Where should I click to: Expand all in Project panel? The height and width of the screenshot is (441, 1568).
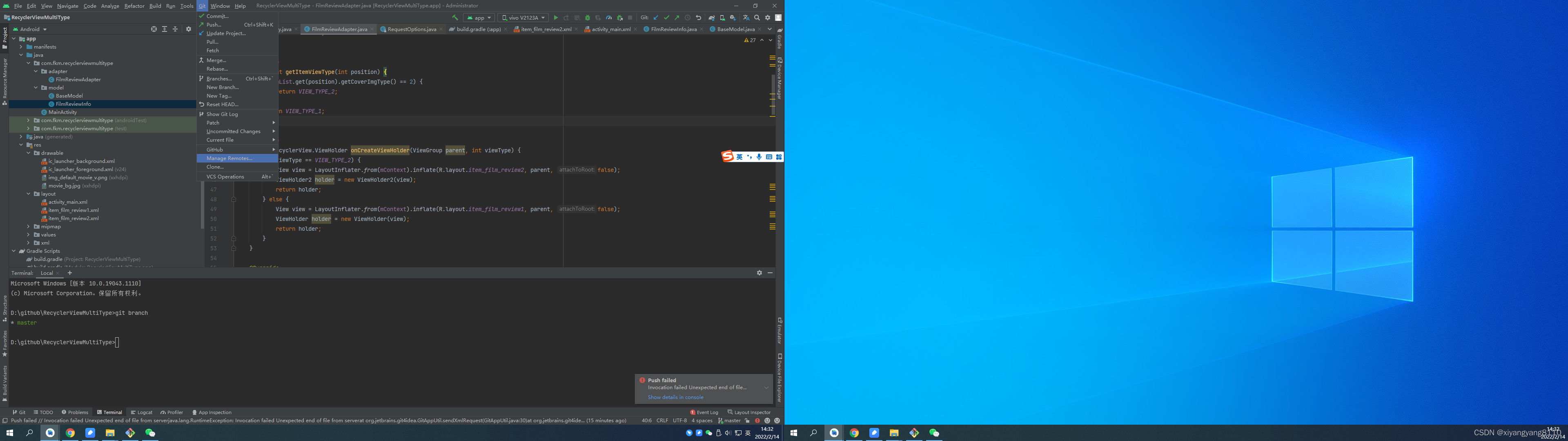(164, 29)
